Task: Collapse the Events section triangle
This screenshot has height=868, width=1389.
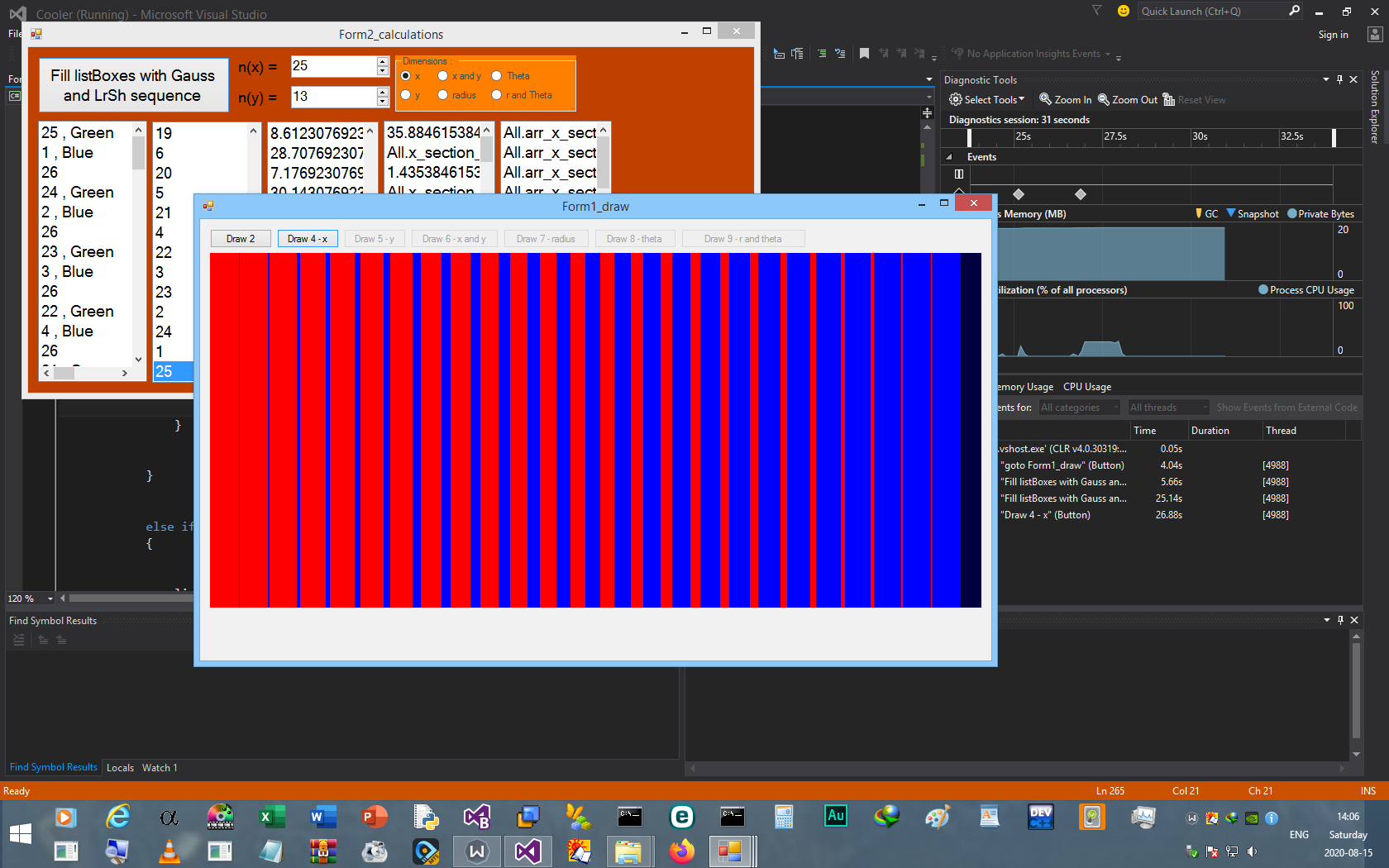Action: [x=949, y=157]
